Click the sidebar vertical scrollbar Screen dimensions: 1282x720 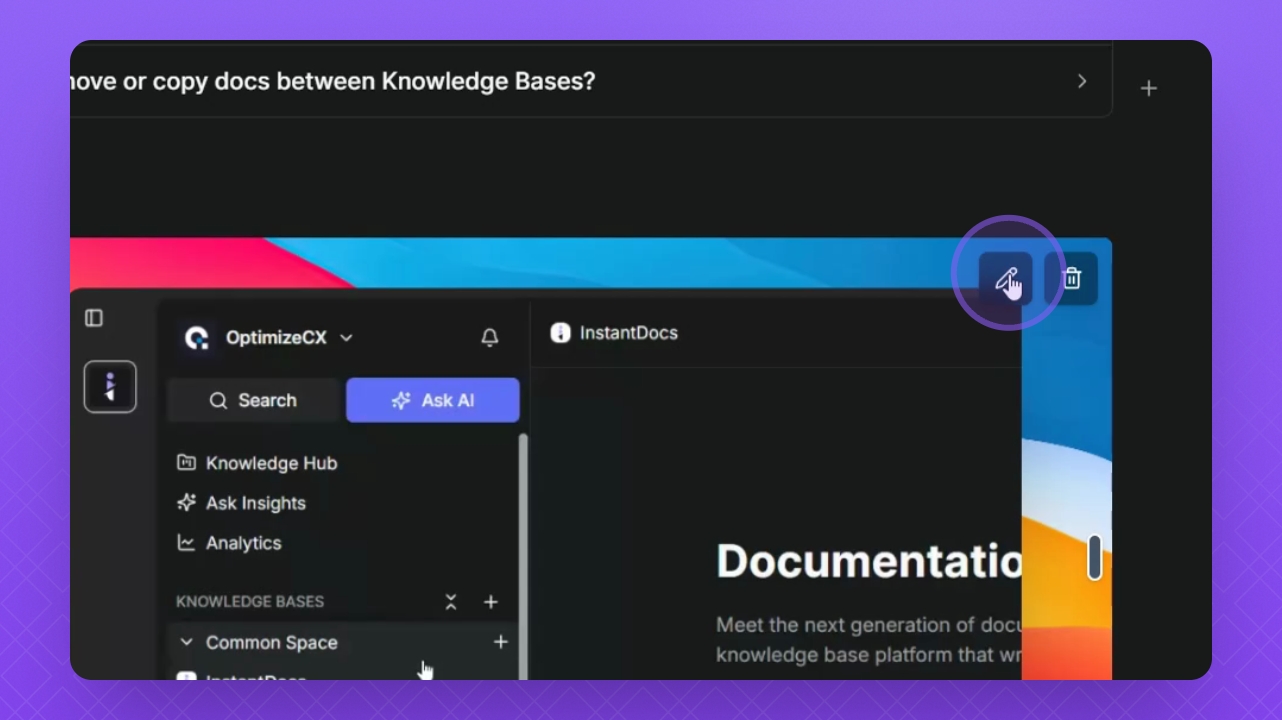[523, 557]
